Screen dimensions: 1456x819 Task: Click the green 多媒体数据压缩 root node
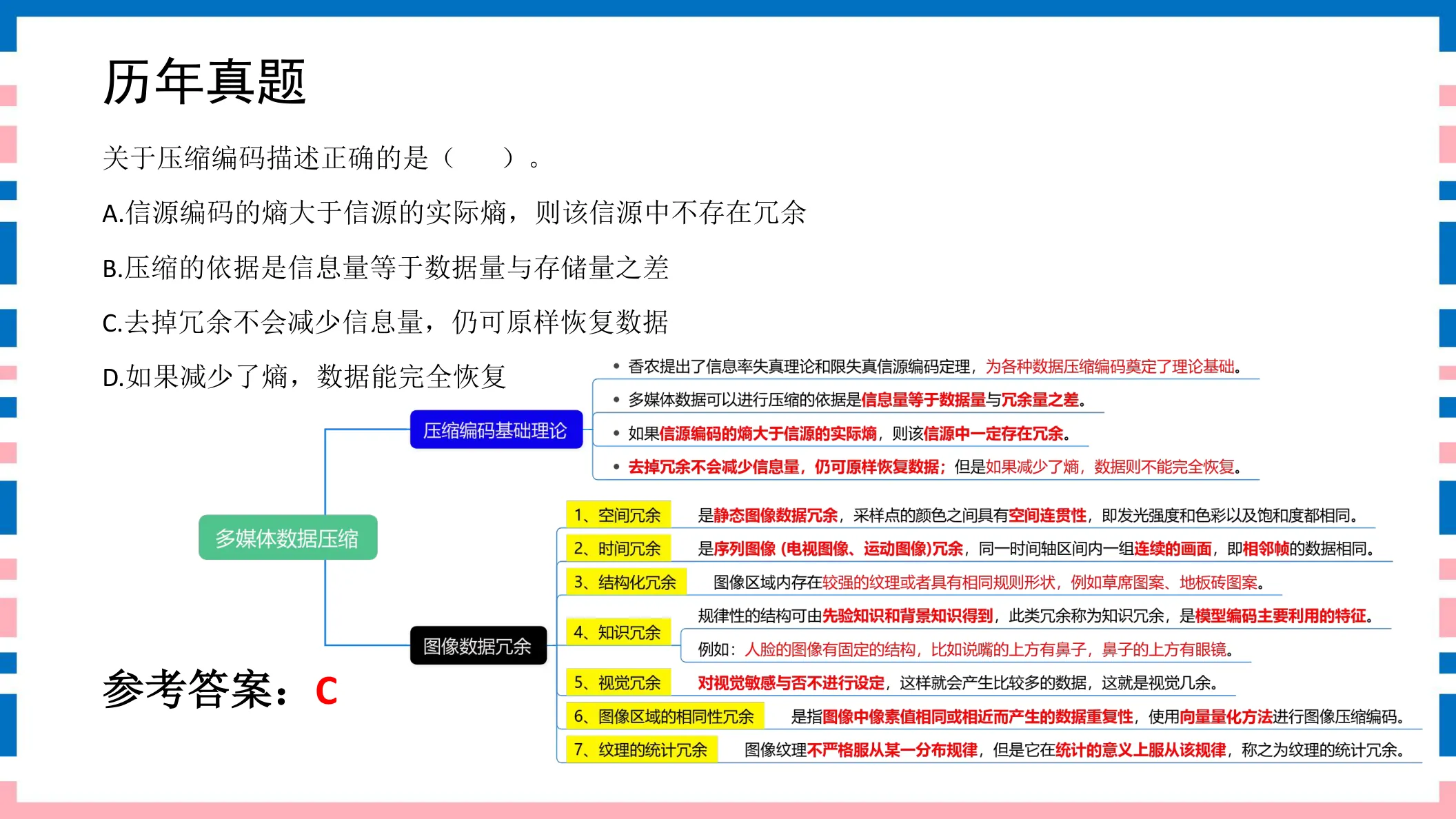[x=287, y=538]
